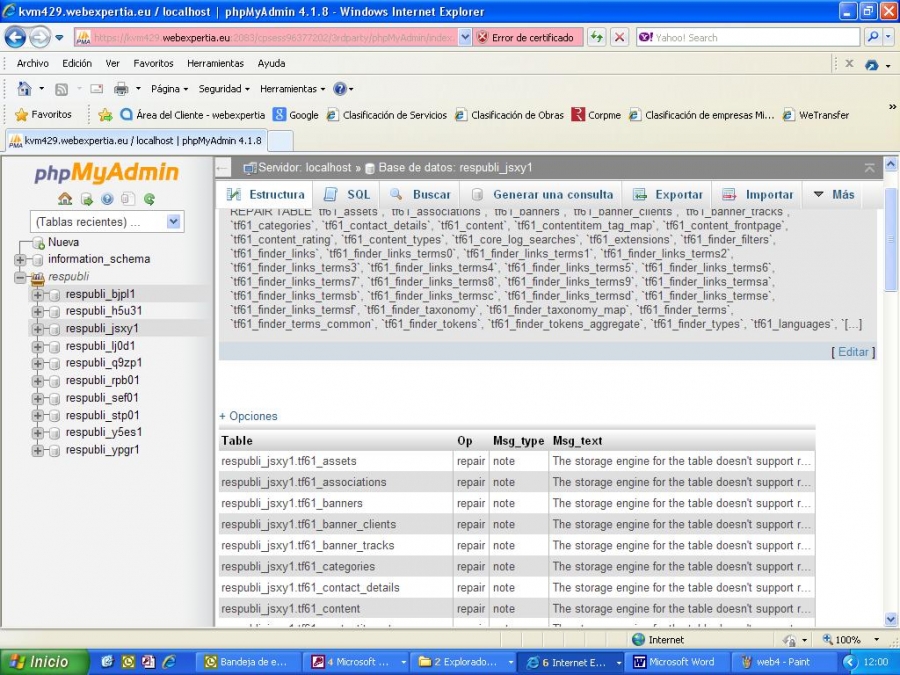900x675 pixels.
Task: Click the Print icon in command bar
Action: [x=121, y=89]
